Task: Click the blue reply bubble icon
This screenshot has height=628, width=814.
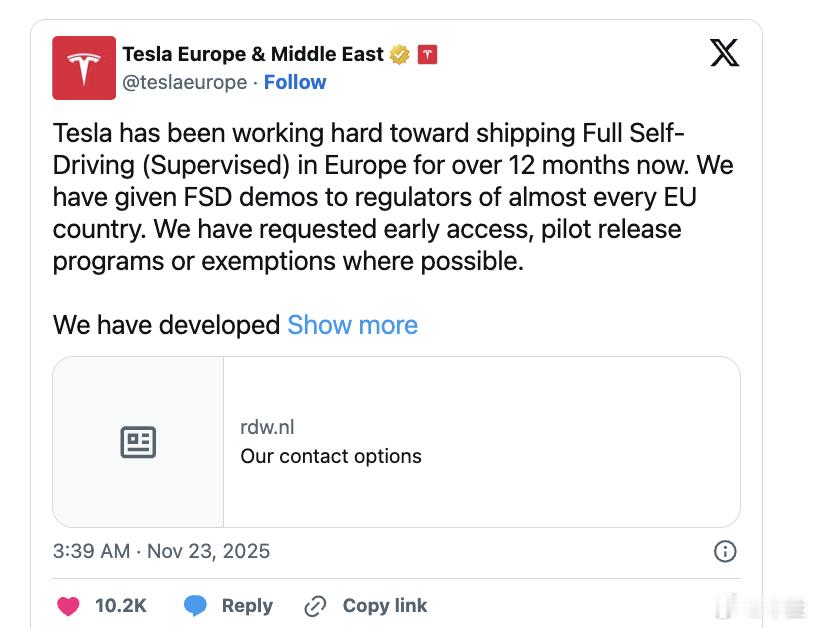Action: click(196, 605)
